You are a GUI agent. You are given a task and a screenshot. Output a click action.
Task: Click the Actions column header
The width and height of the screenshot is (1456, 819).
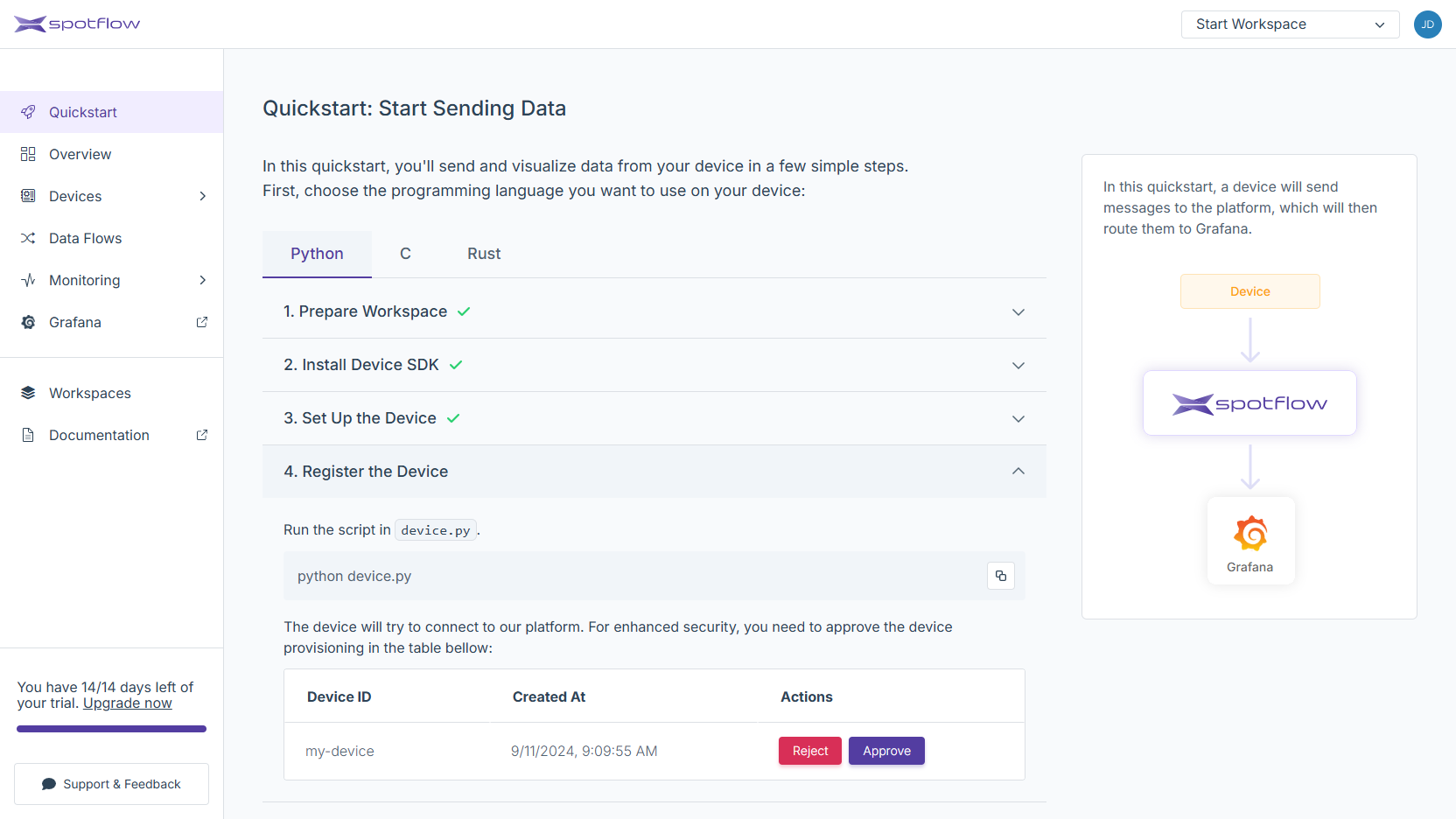(x=807, y=696)
